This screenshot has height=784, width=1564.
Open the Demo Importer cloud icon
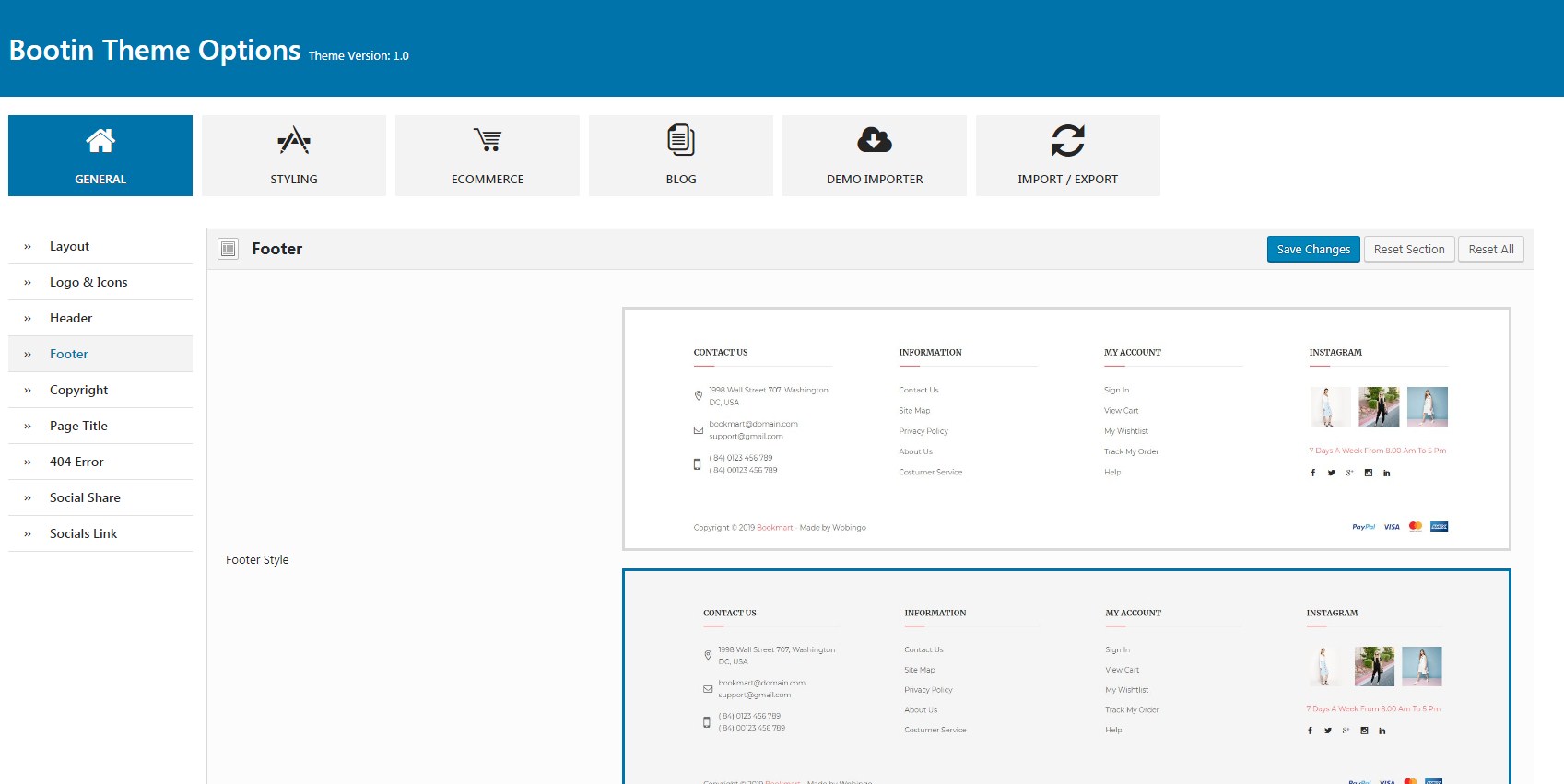tap(875, 140)
